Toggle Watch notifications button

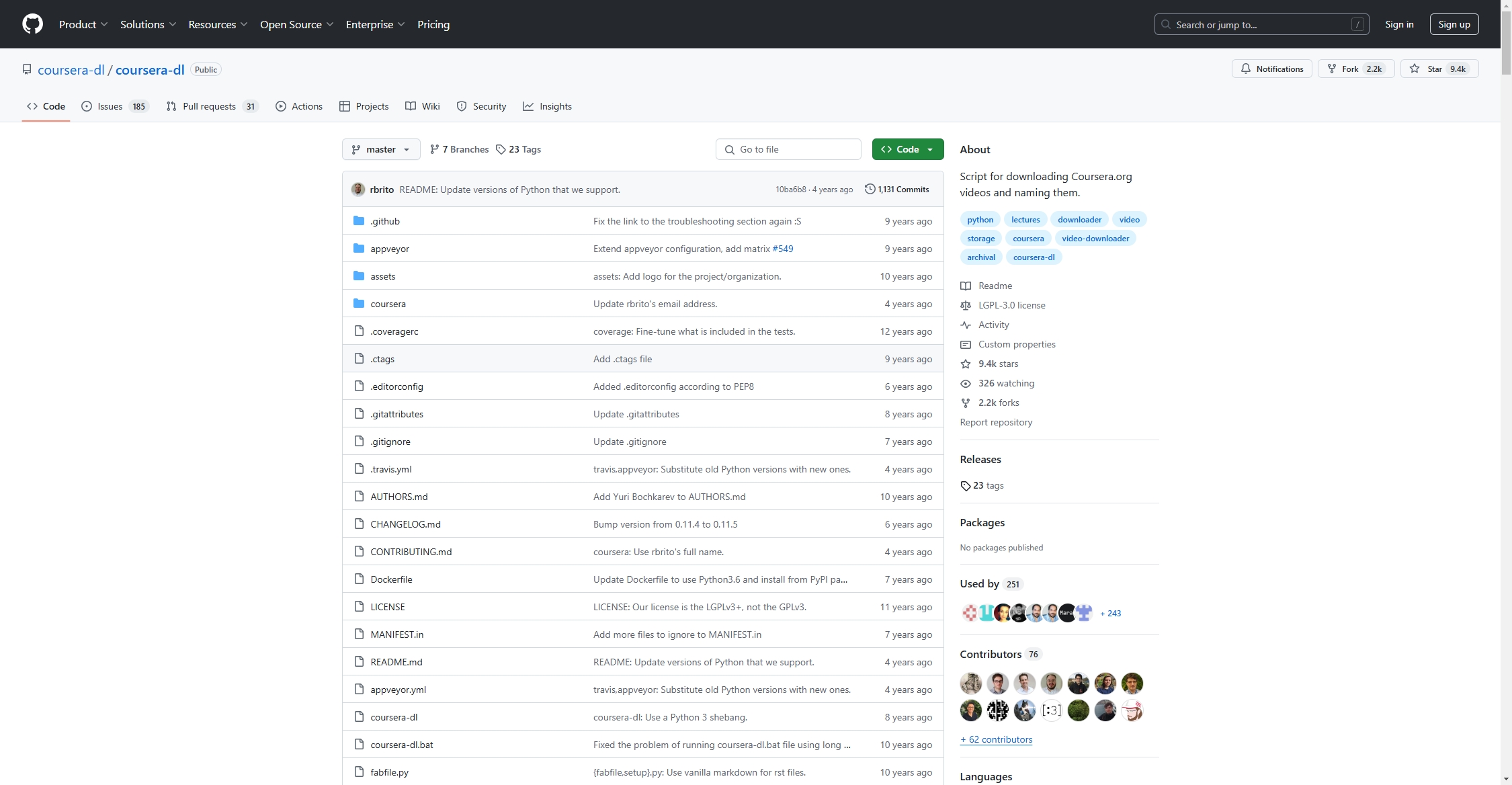1271,69
